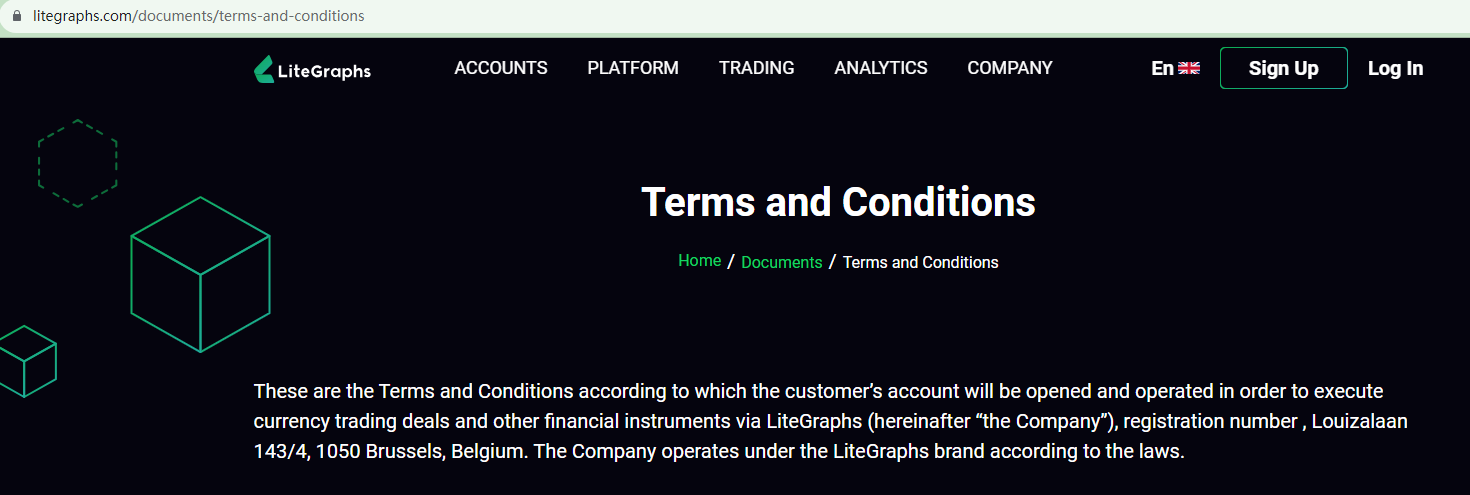Click the LiteGraphs wordmark text
Screen dimensions: 1470x495
coord(325,71)
